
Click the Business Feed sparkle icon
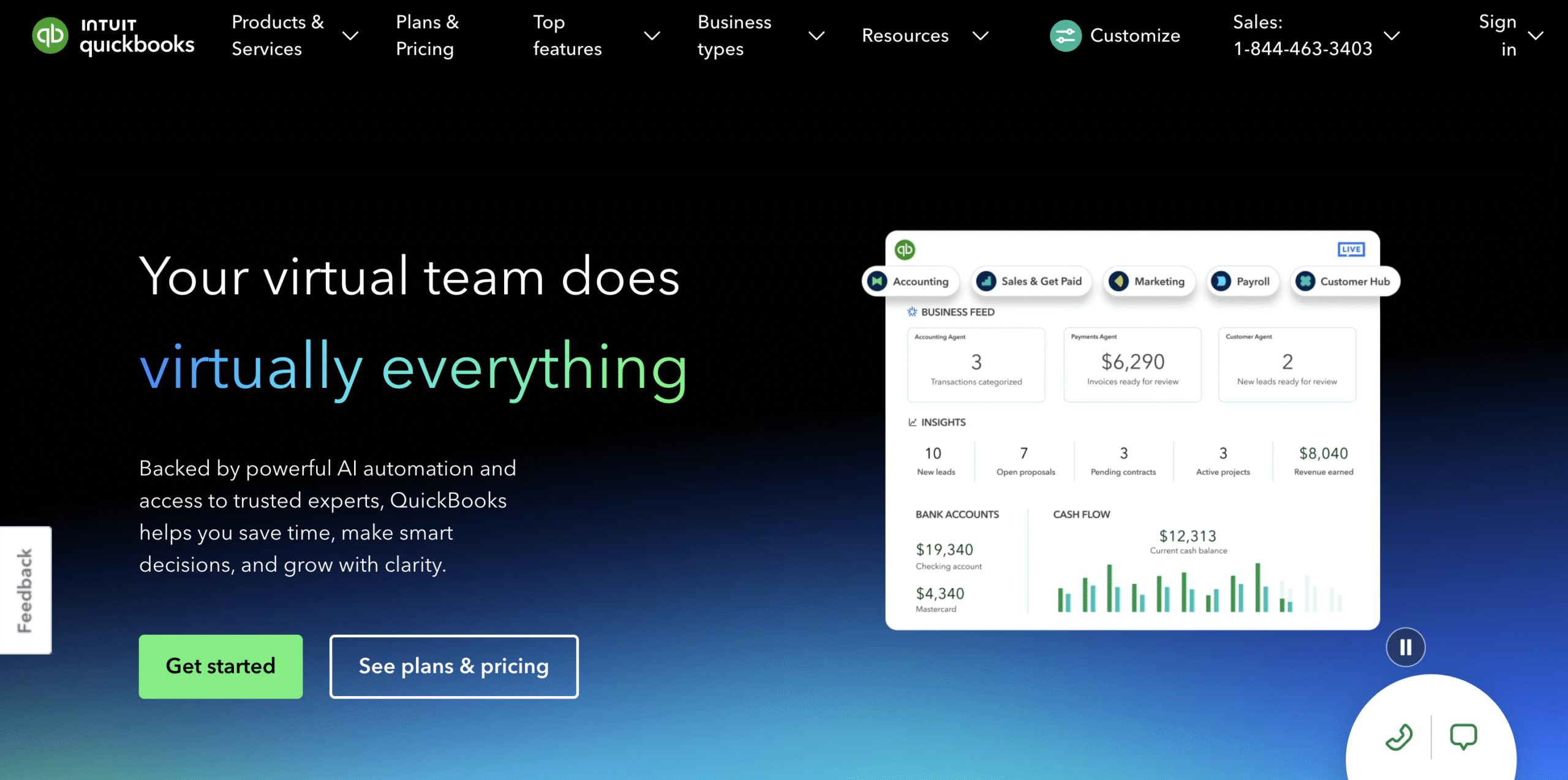(x=912, y=312)
